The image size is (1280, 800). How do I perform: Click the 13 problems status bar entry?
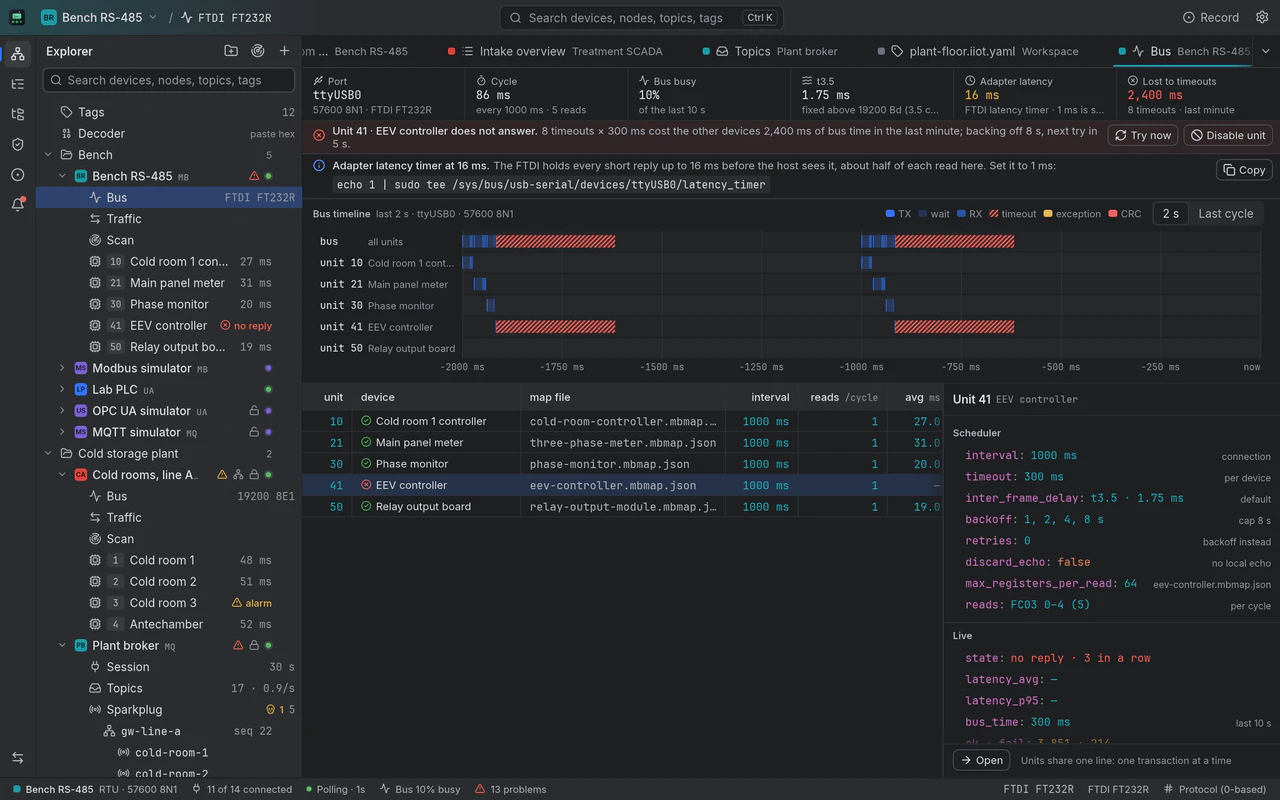511,789
